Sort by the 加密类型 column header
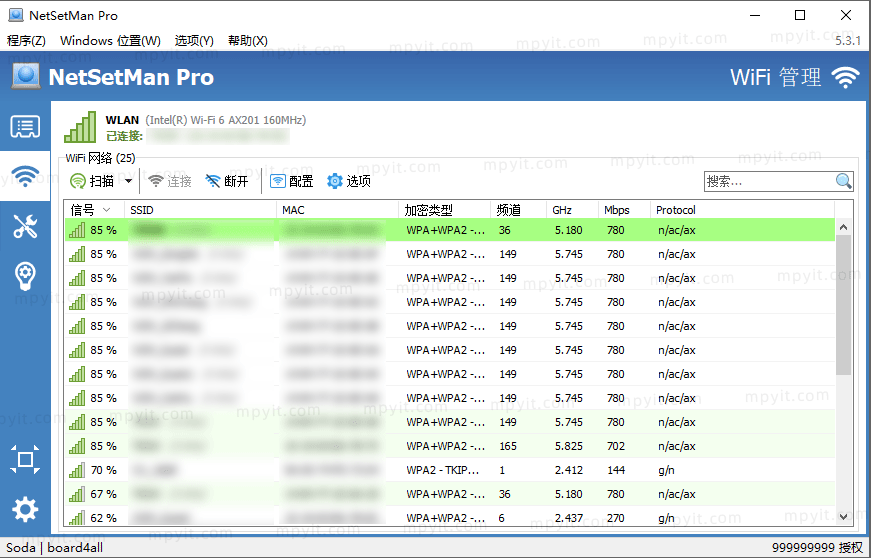 [444, 210]
